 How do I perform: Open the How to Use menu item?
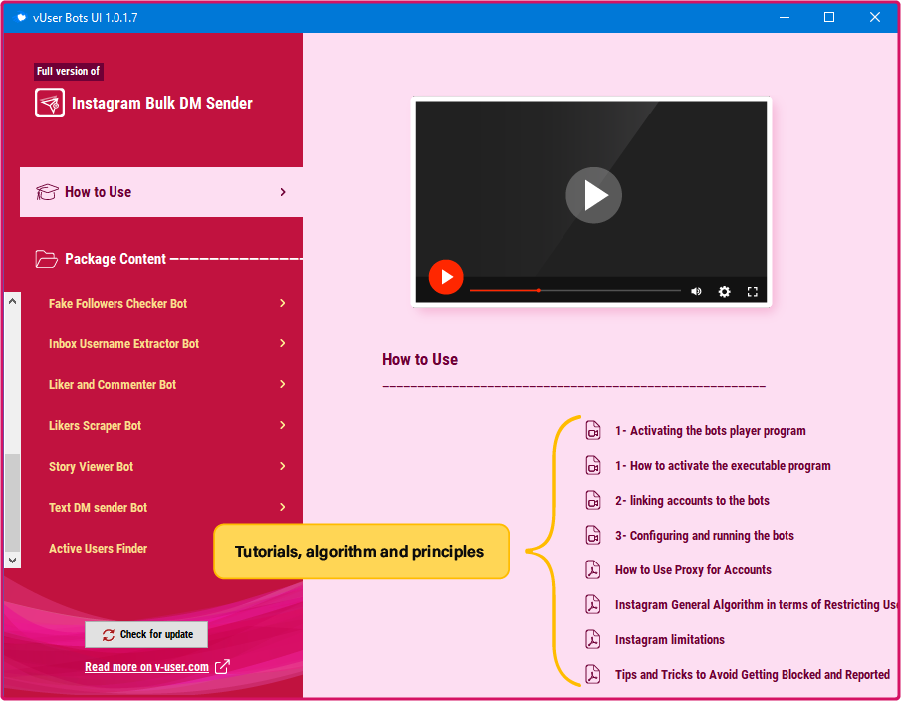[161, 192]
